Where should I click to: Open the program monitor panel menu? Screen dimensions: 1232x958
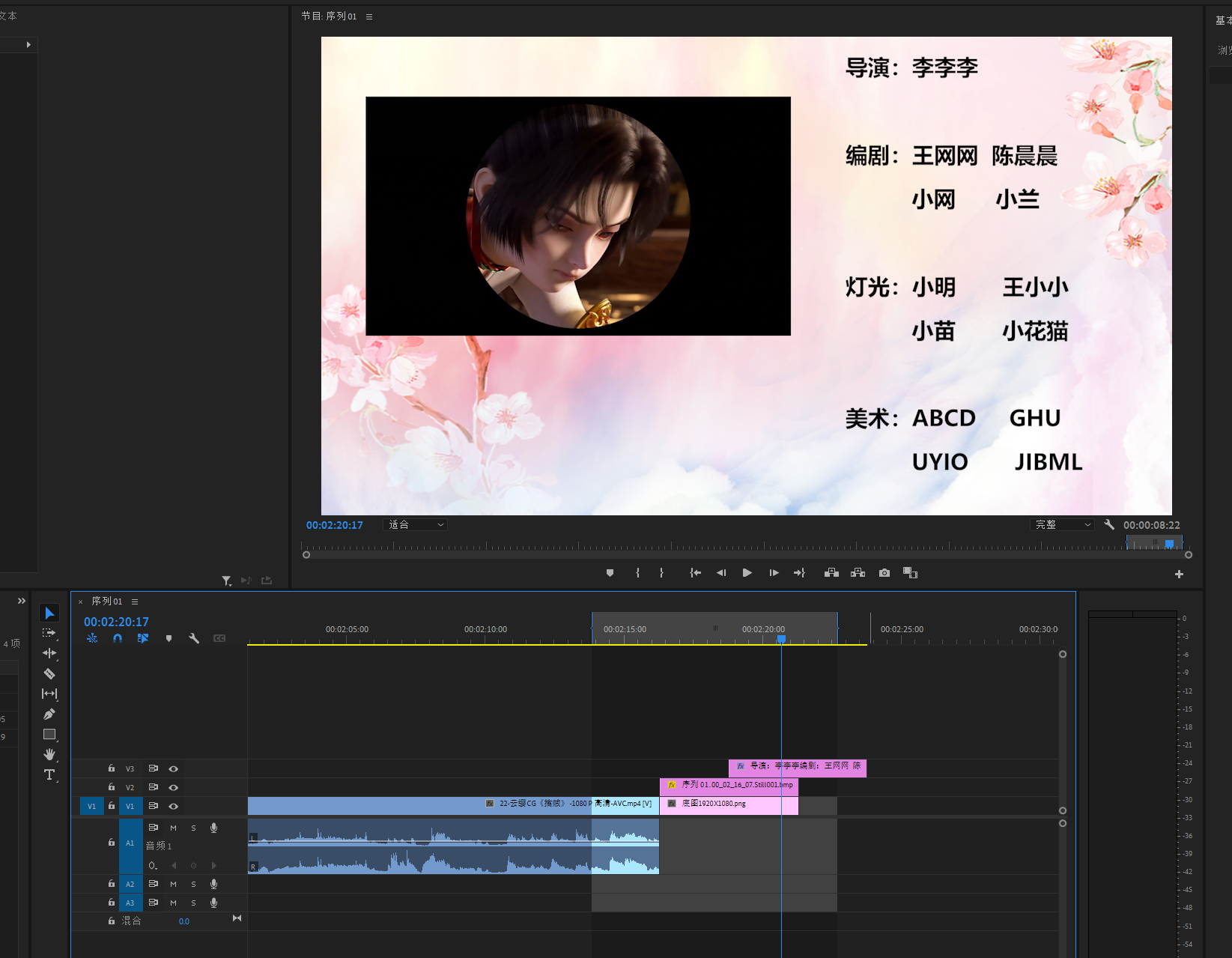369,16
